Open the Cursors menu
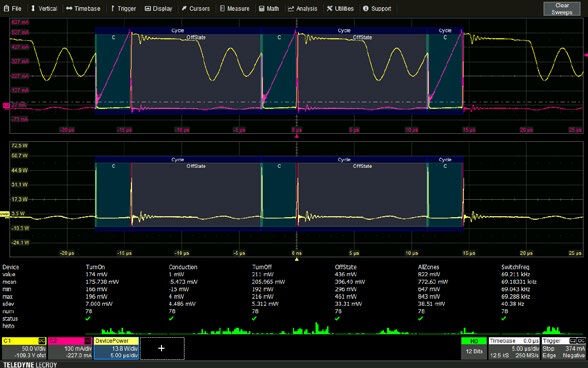The height and width of the screenshot is (368, 588). (x=195, y=8)
